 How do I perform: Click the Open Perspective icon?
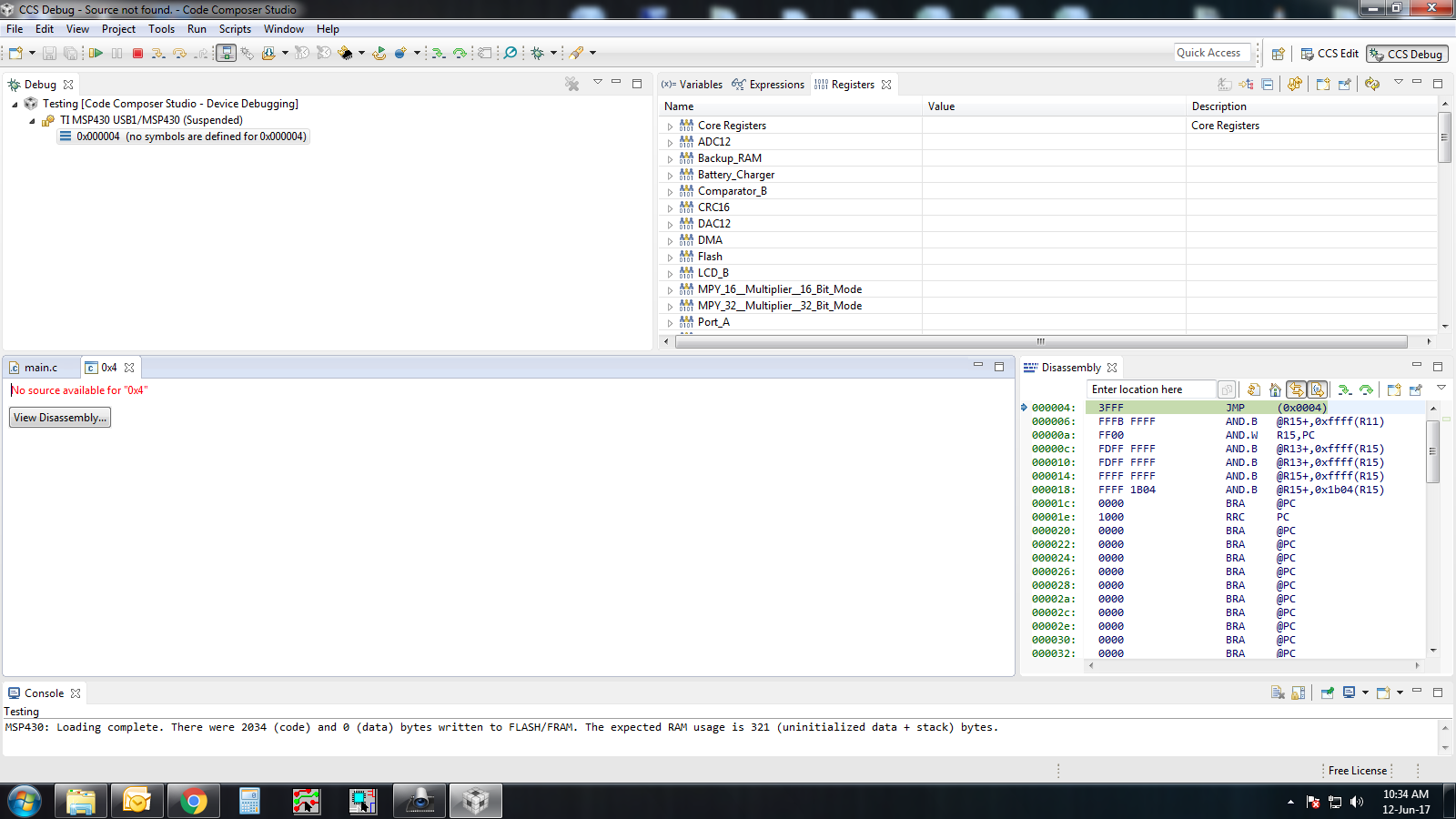pos(1278,54)
